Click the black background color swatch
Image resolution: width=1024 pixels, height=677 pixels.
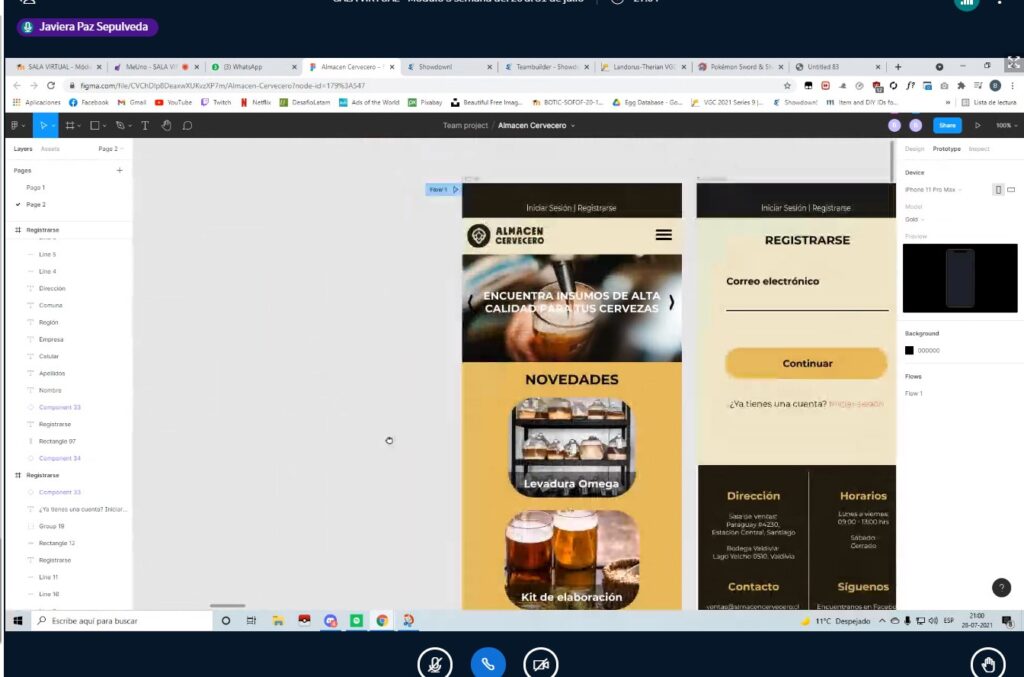909,351
